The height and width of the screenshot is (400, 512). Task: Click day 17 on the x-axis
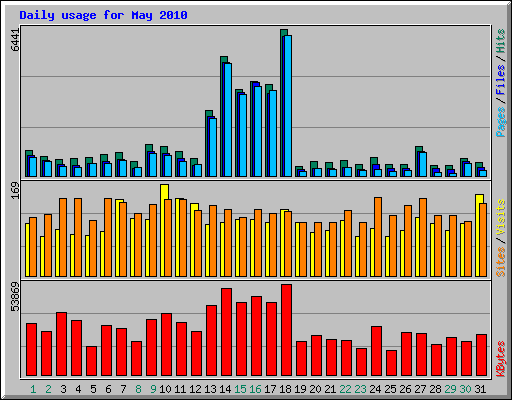[270, 389]
